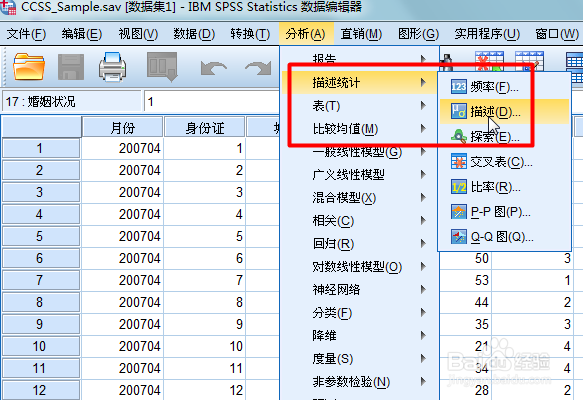Click the Ratio 1/2 icon
The height and width of the screenshot is (400, 583).
point(458,187)
